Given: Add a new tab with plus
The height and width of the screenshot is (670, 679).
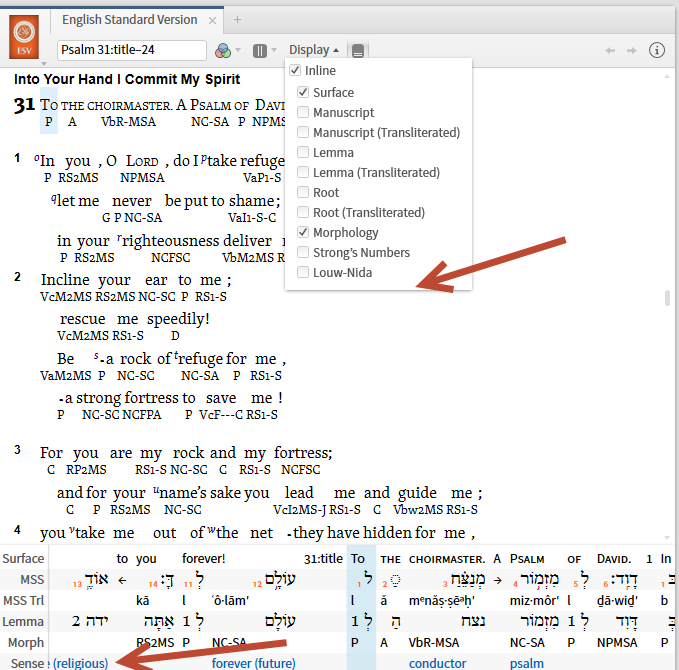Looking at the screenshot, I should coord(237,19).
